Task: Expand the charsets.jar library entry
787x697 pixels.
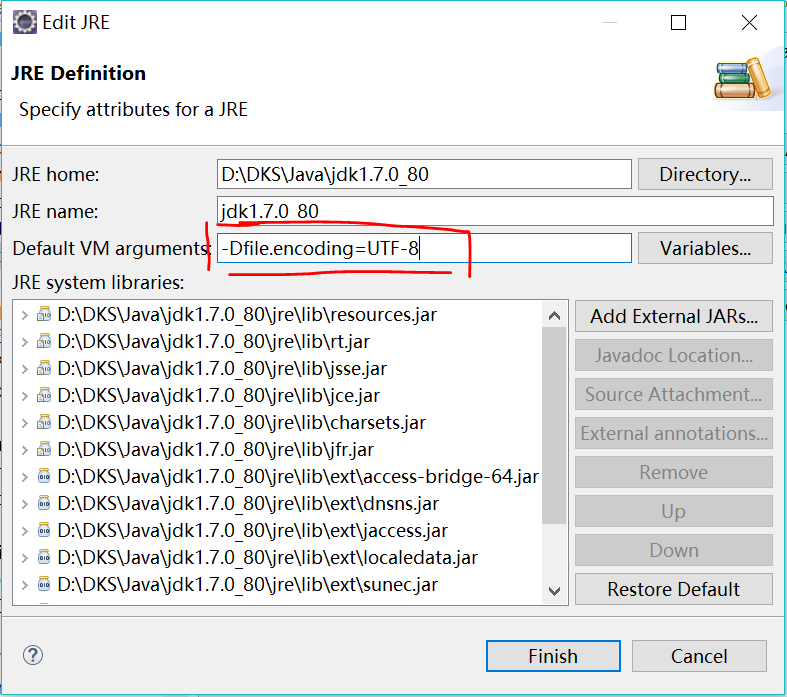Action: (24, 423)
